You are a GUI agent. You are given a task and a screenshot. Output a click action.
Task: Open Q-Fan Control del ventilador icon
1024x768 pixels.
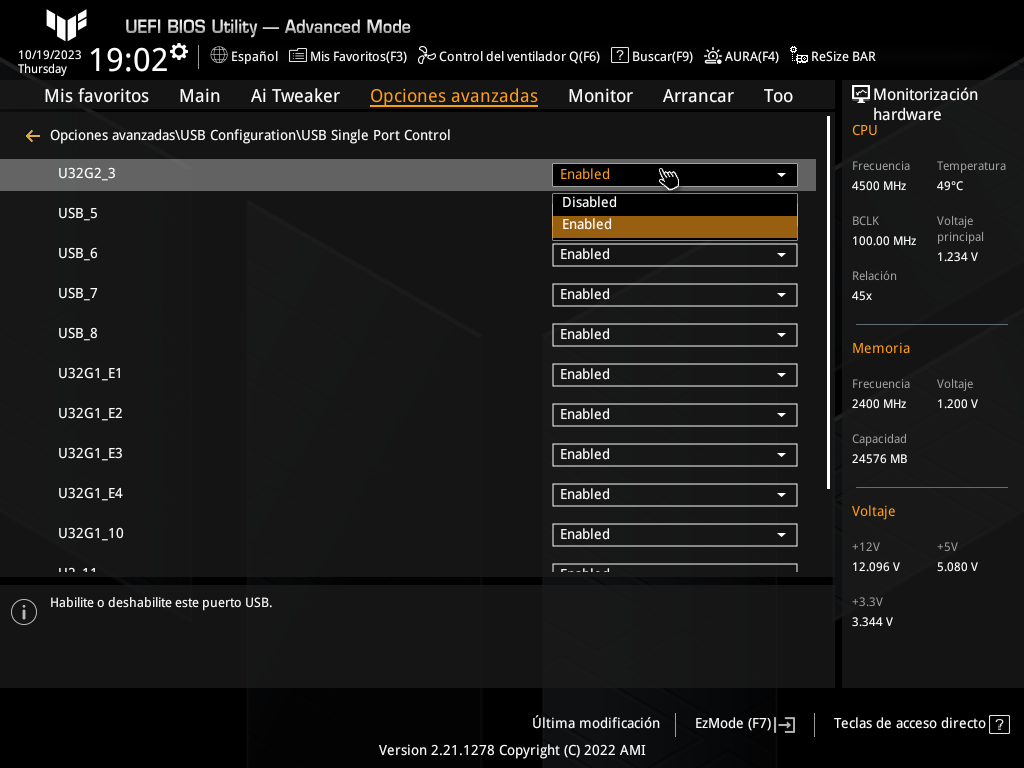coord(427,56)
